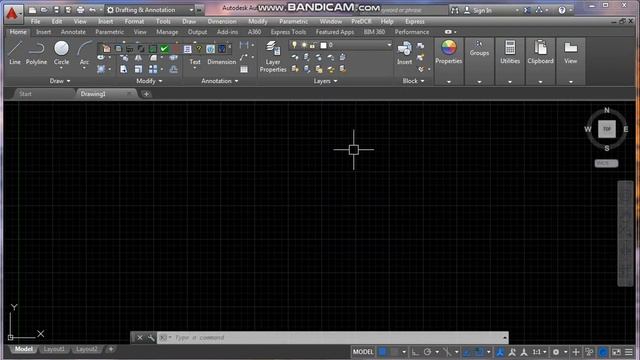
Task: Open the File menu
Action: point(36,21)
